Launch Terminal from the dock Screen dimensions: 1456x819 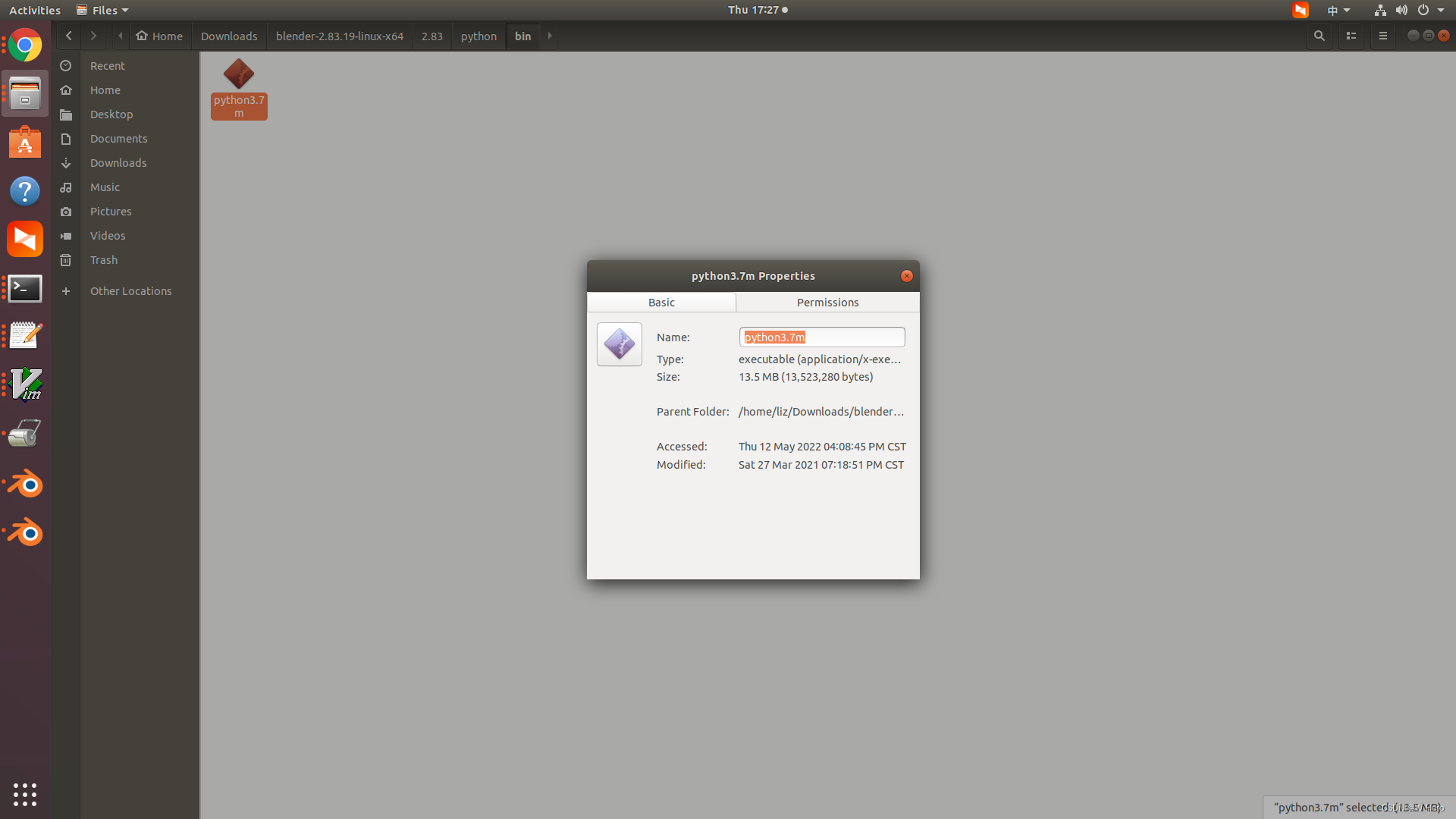[25, 288]
